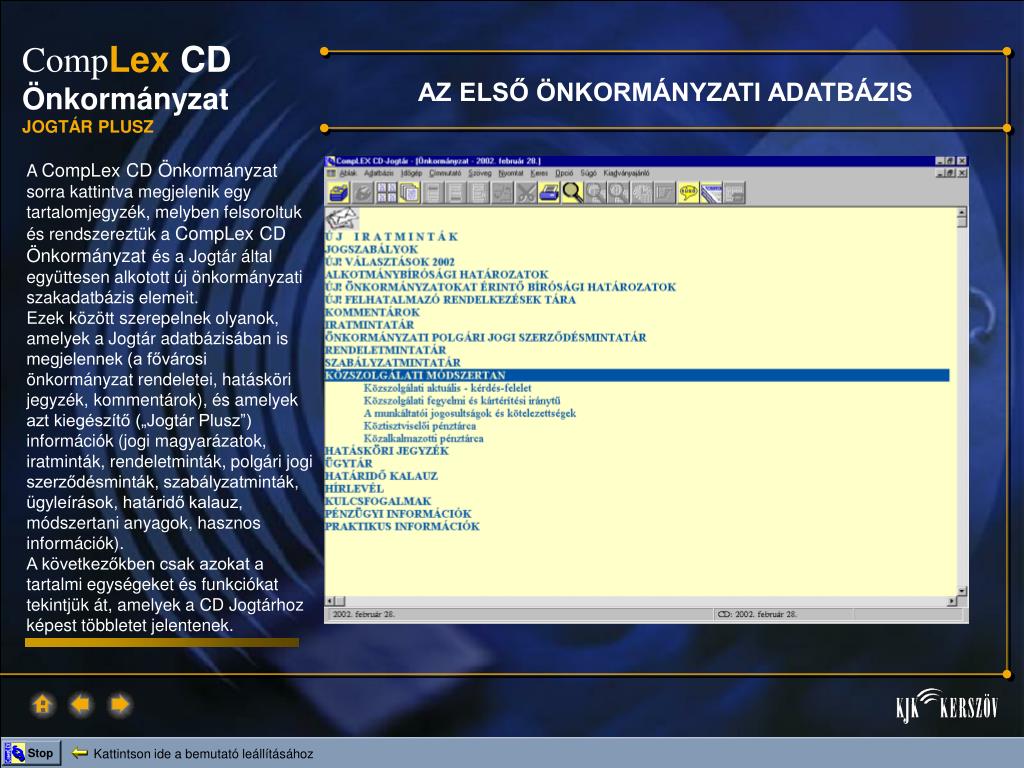The image size is (1024, 768).
Task: Open Közszolgálati fegyelmi és kártérítési iránytű
Action: pos(462,400)
